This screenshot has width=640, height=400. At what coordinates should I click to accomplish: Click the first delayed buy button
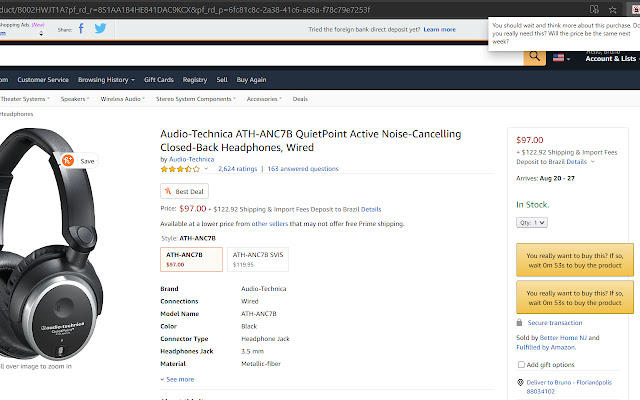pos(575,260)
